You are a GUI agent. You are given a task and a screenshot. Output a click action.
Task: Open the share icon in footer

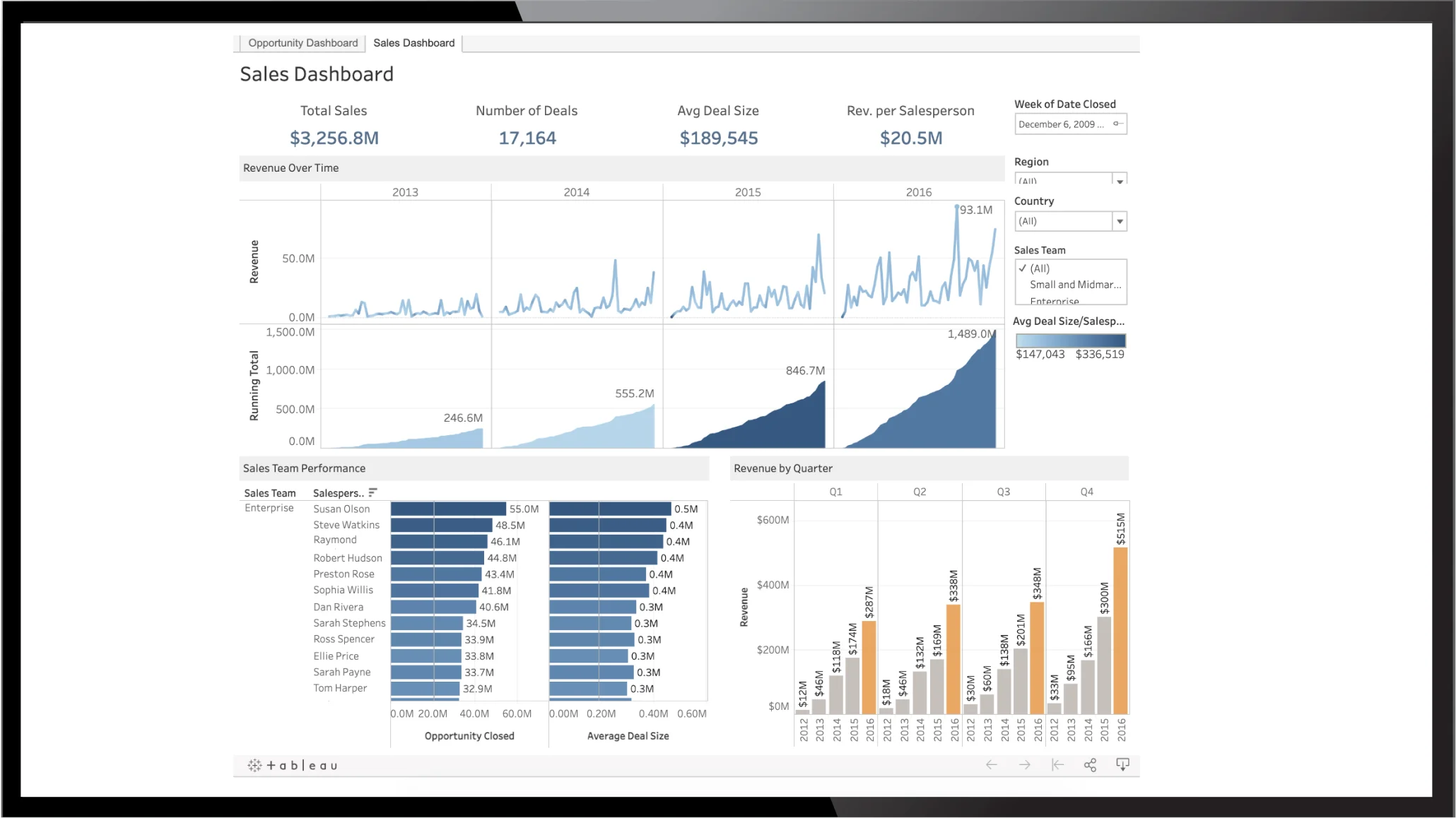coord(1090,764)
